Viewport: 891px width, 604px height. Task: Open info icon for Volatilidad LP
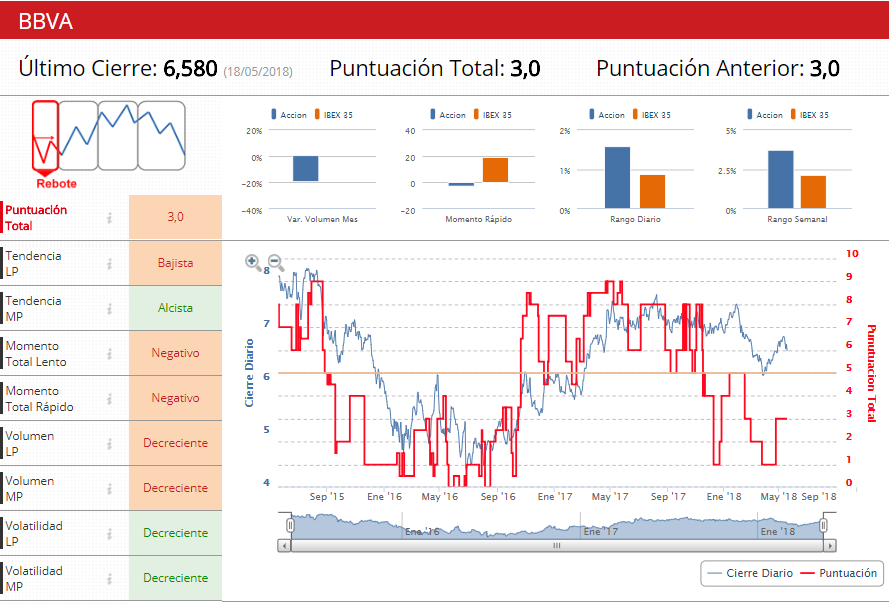pos(109,533)
